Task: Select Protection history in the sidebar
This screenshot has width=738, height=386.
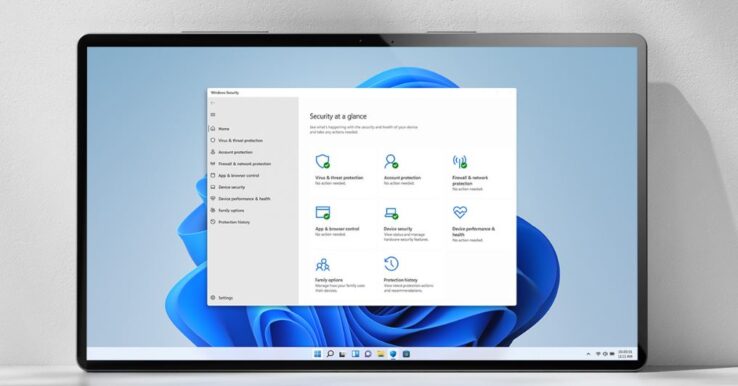Action: tap(230, 222)
